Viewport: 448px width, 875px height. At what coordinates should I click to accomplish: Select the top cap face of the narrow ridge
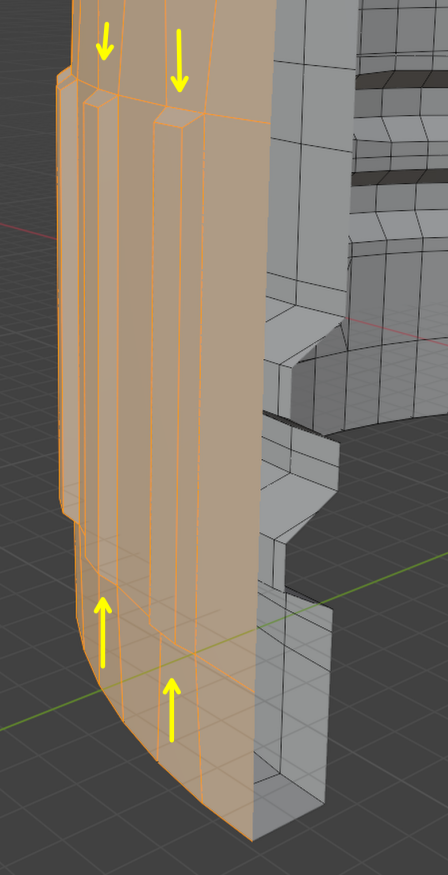tap(101, 98)
